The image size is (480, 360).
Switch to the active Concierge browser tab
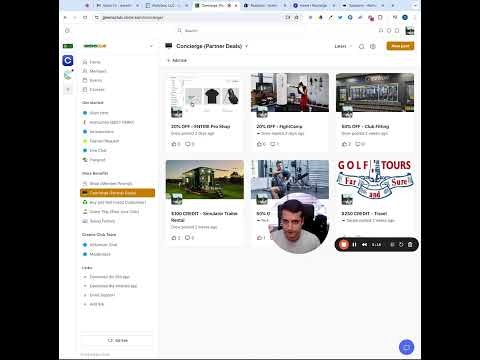tap(216, 6)
